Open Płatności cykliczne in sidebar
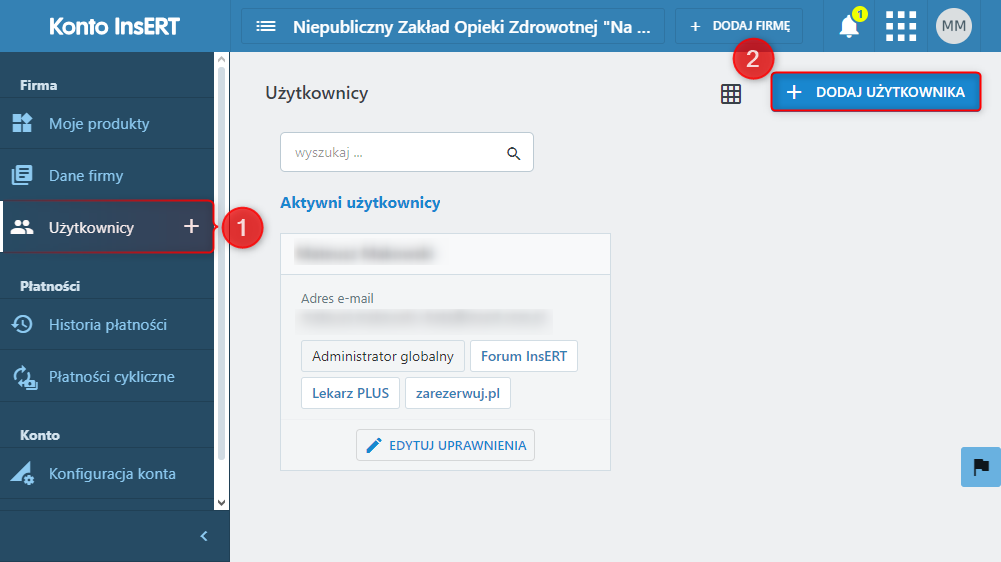The image size is (1001, 562). pyautogui.click(x=107, y=376)
